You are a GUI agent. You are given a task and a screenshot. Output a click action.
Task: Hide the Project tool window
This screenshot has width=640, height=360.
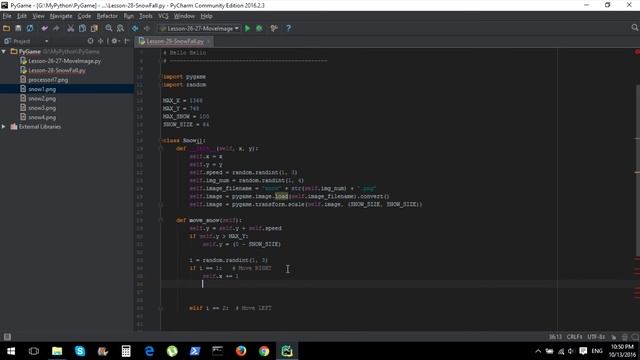coord(127,41)
